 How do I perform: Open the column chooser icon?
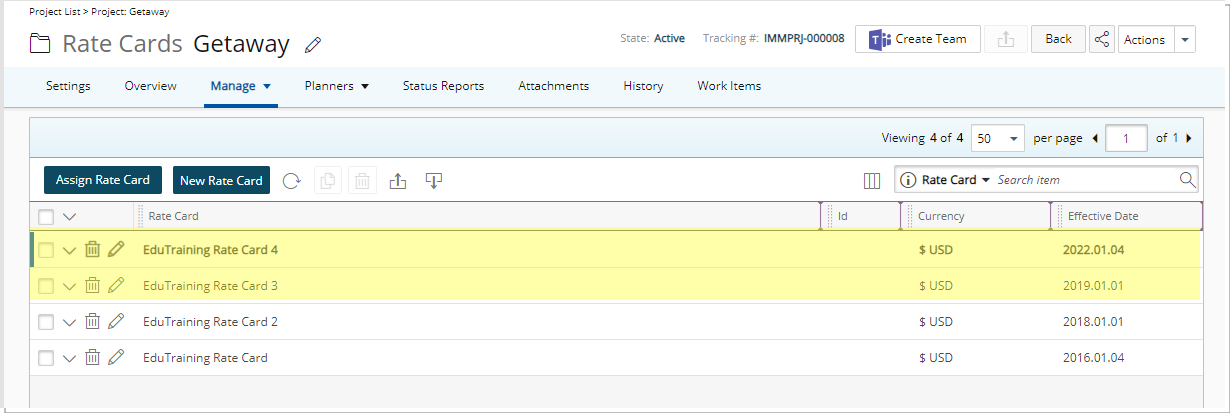click(x=872, y=181)
